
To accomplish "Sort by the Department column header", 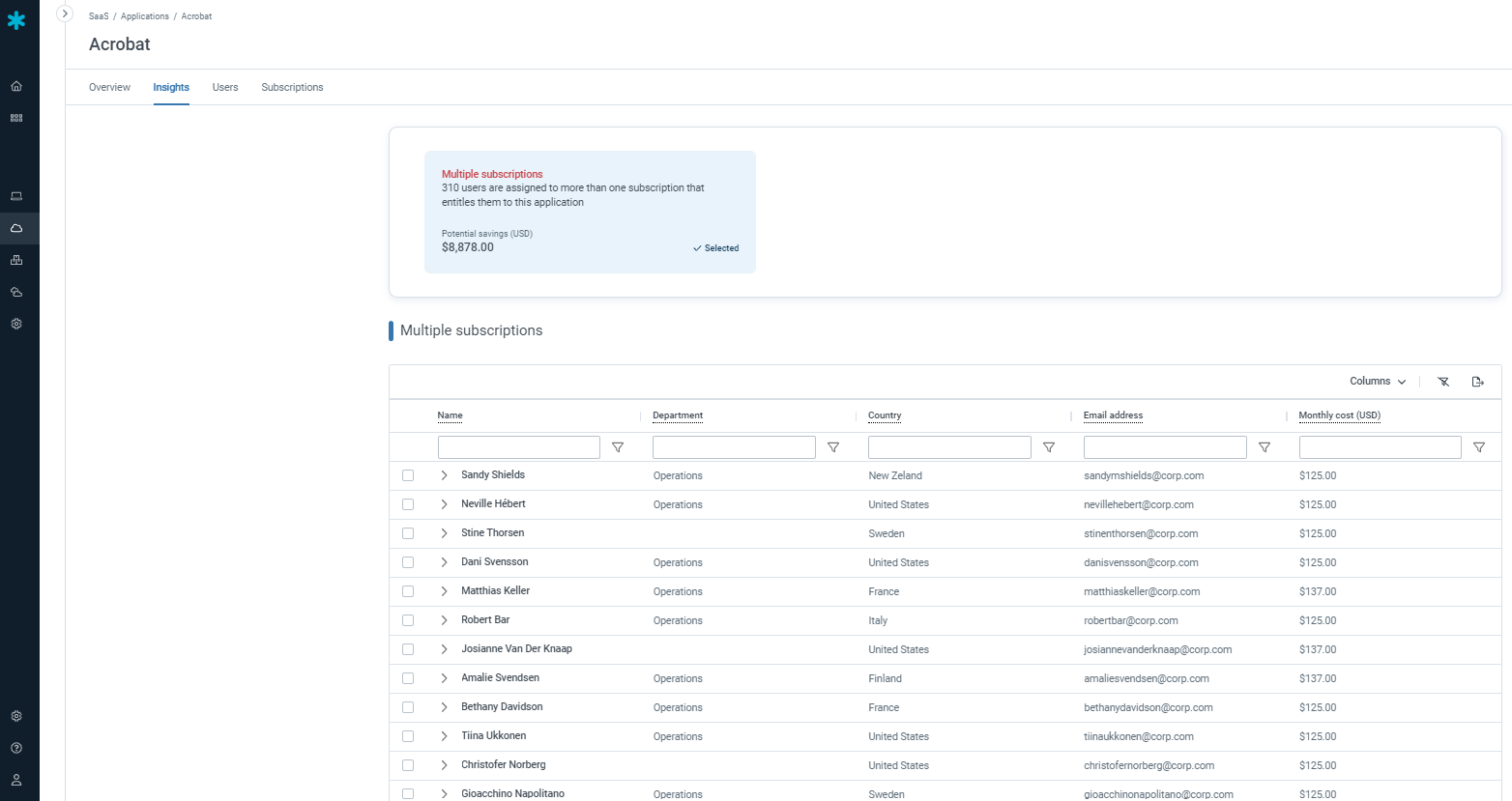I will 678,415.
